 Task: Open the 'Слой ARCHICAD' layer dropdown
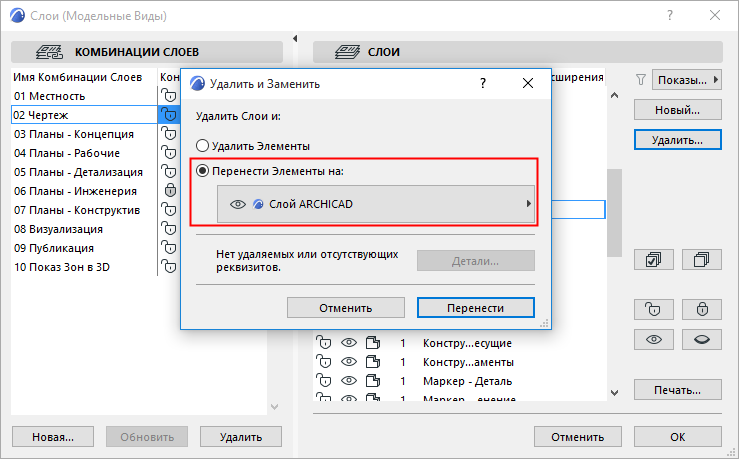tap(376, 204)
